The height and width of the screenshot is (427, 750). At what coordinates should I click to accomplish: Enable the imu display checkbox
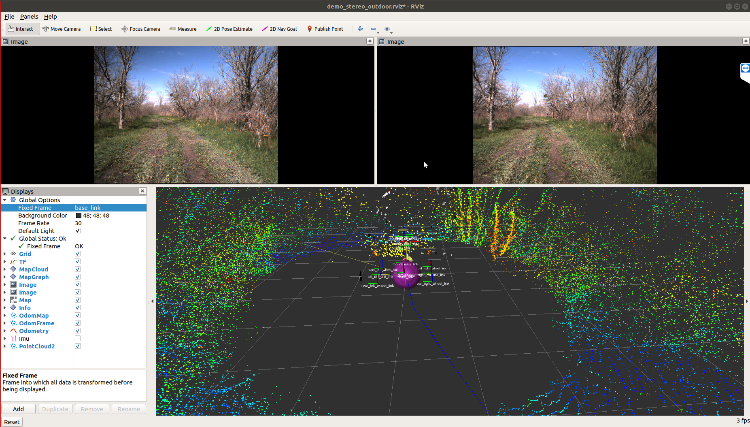point(78,338)
